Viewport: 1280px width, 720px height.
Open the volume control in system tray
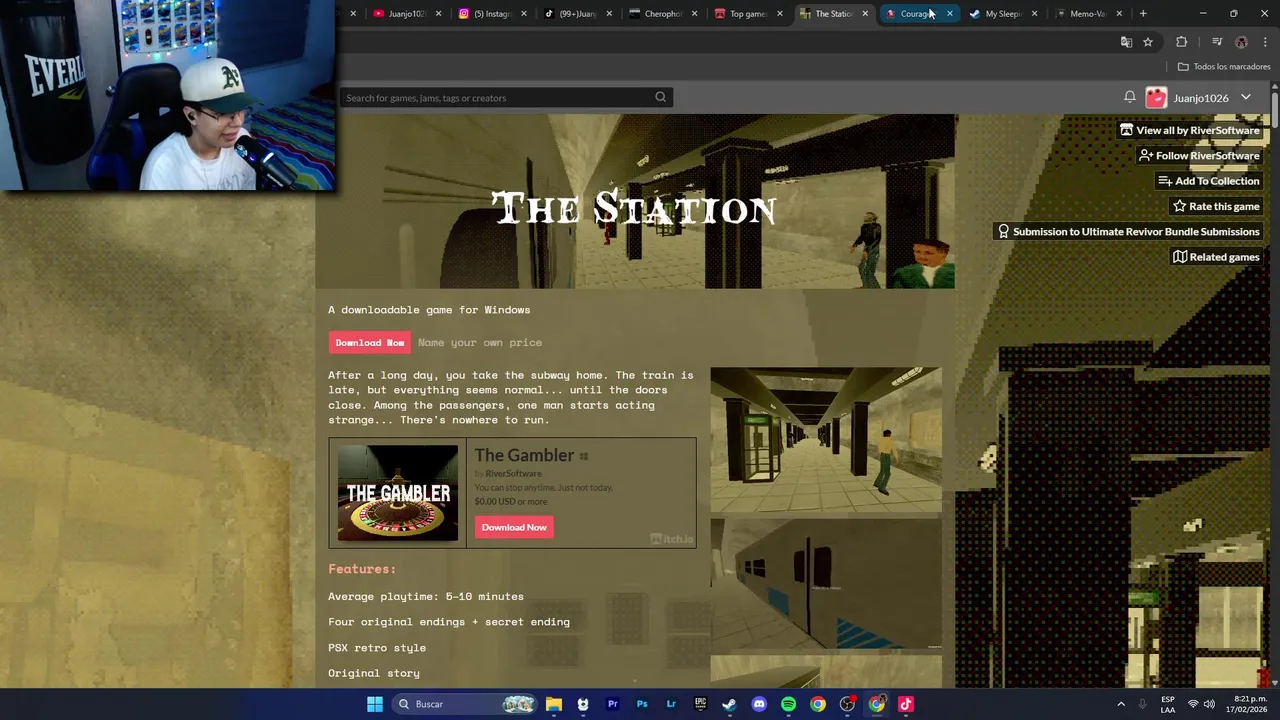coord(1209,704)
